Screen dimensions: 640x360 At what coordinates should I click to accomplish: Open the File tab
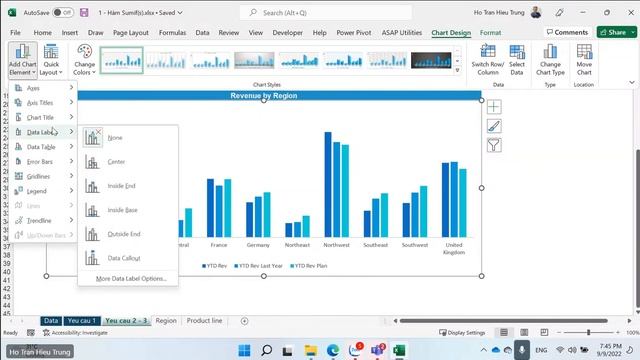click(16, 33)
